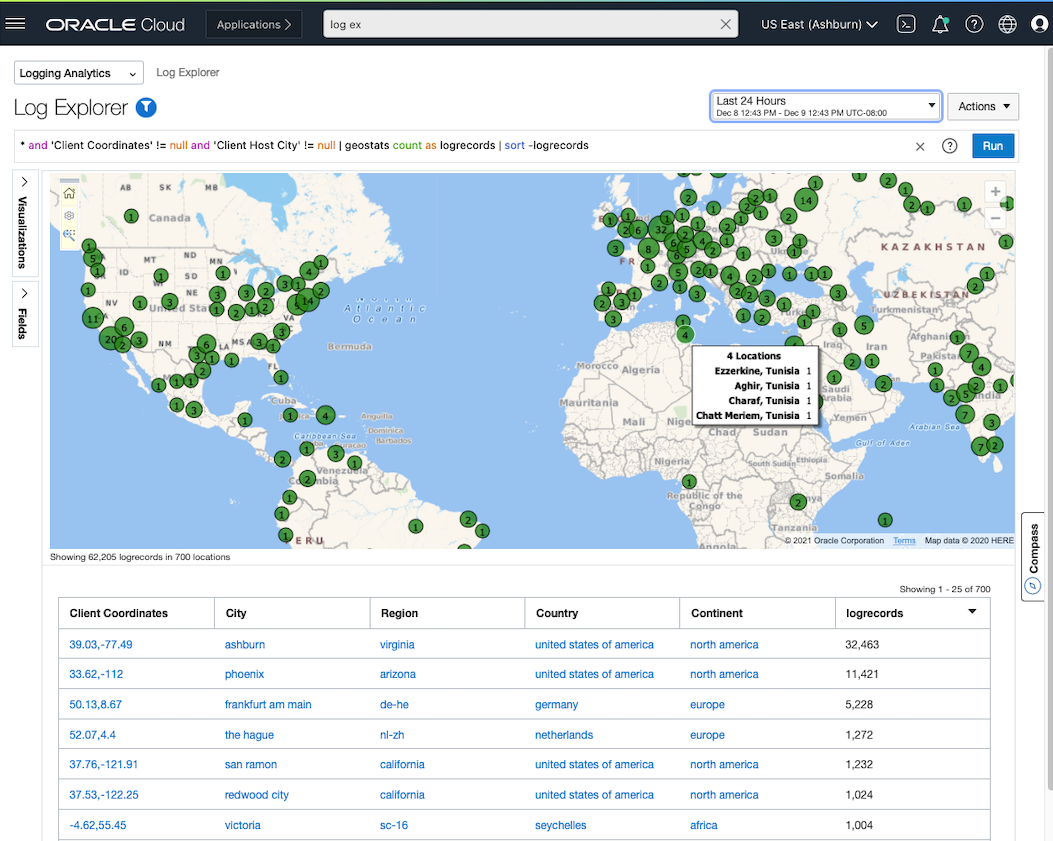
Task: Reset map view with the home icon
Action: [69, 194]
